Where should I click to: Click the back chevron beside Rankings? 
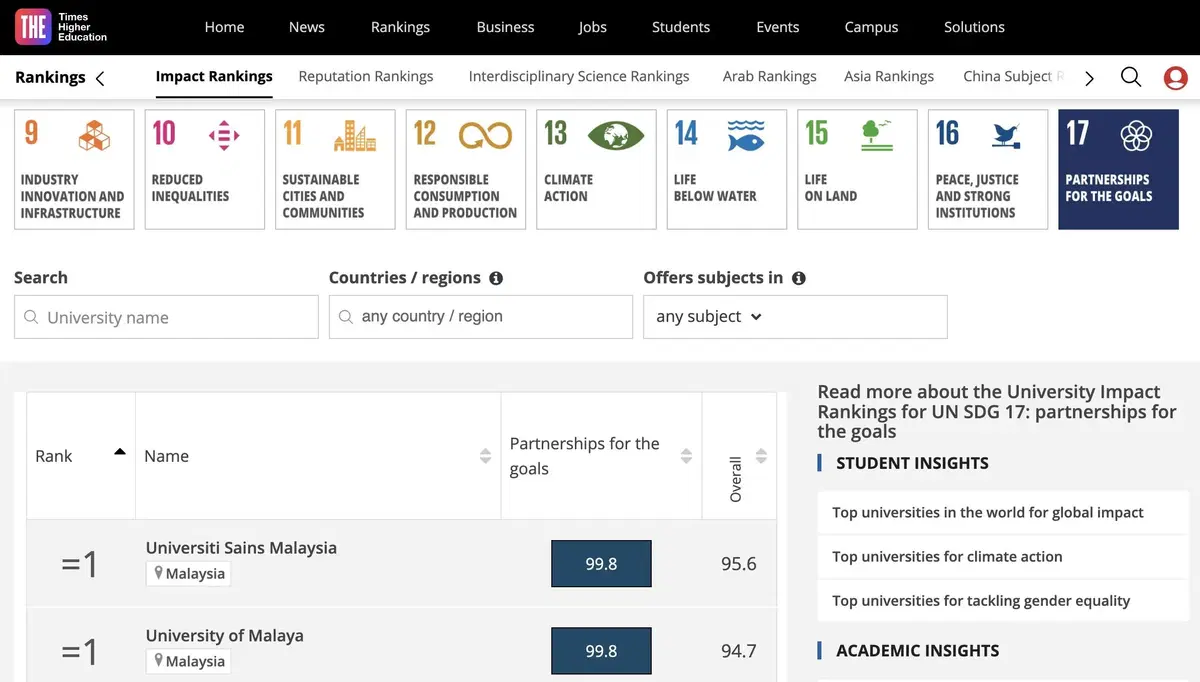tap(100, 78)
